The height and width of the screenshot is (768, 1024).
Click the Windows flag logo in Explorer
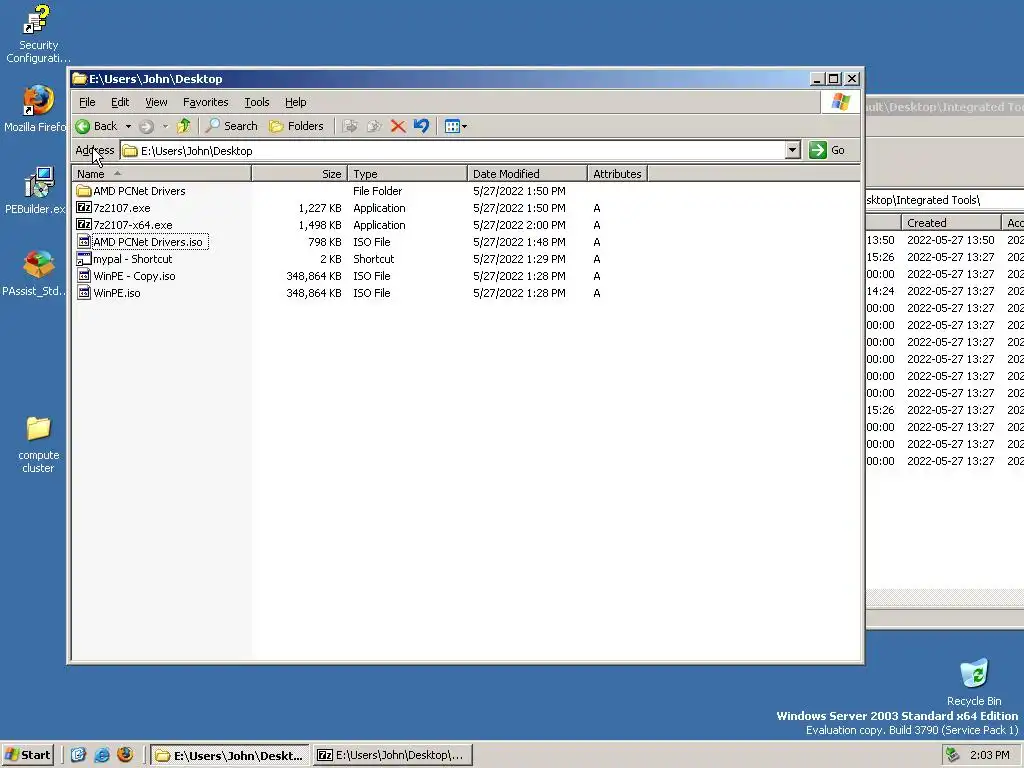click(840, 102)
